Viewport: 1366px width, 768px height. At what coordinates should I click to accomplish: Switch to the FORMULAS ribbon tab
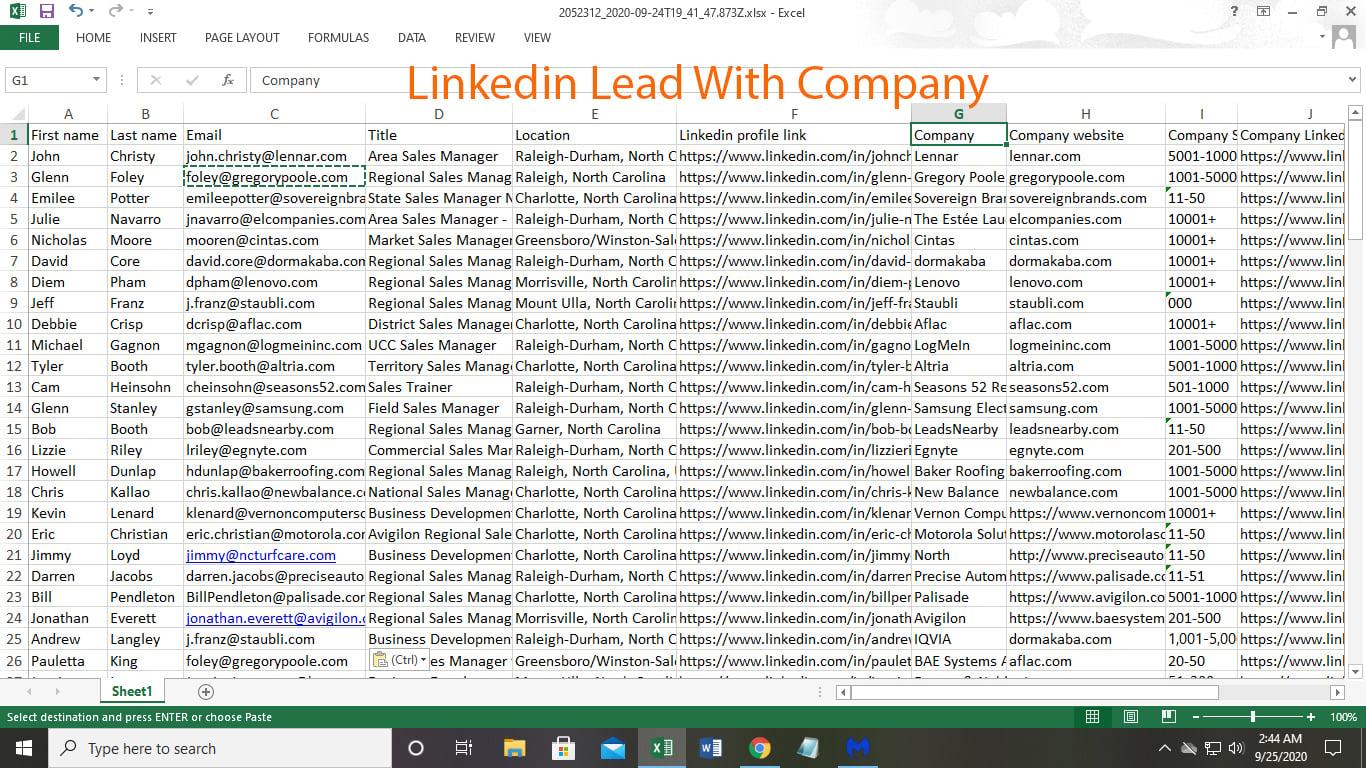(338, 37)
